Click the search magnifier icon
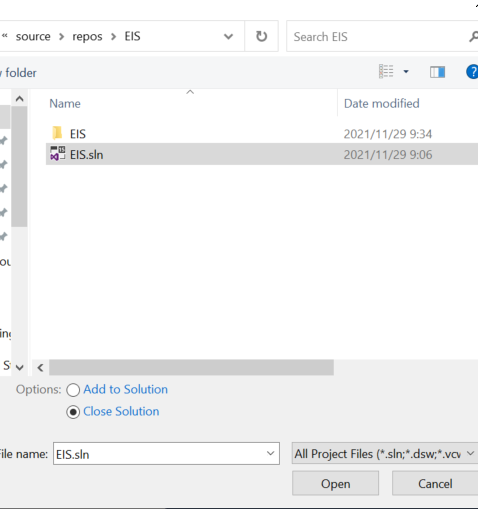This screenshot has width=478, height=509. tap(473, 36)
